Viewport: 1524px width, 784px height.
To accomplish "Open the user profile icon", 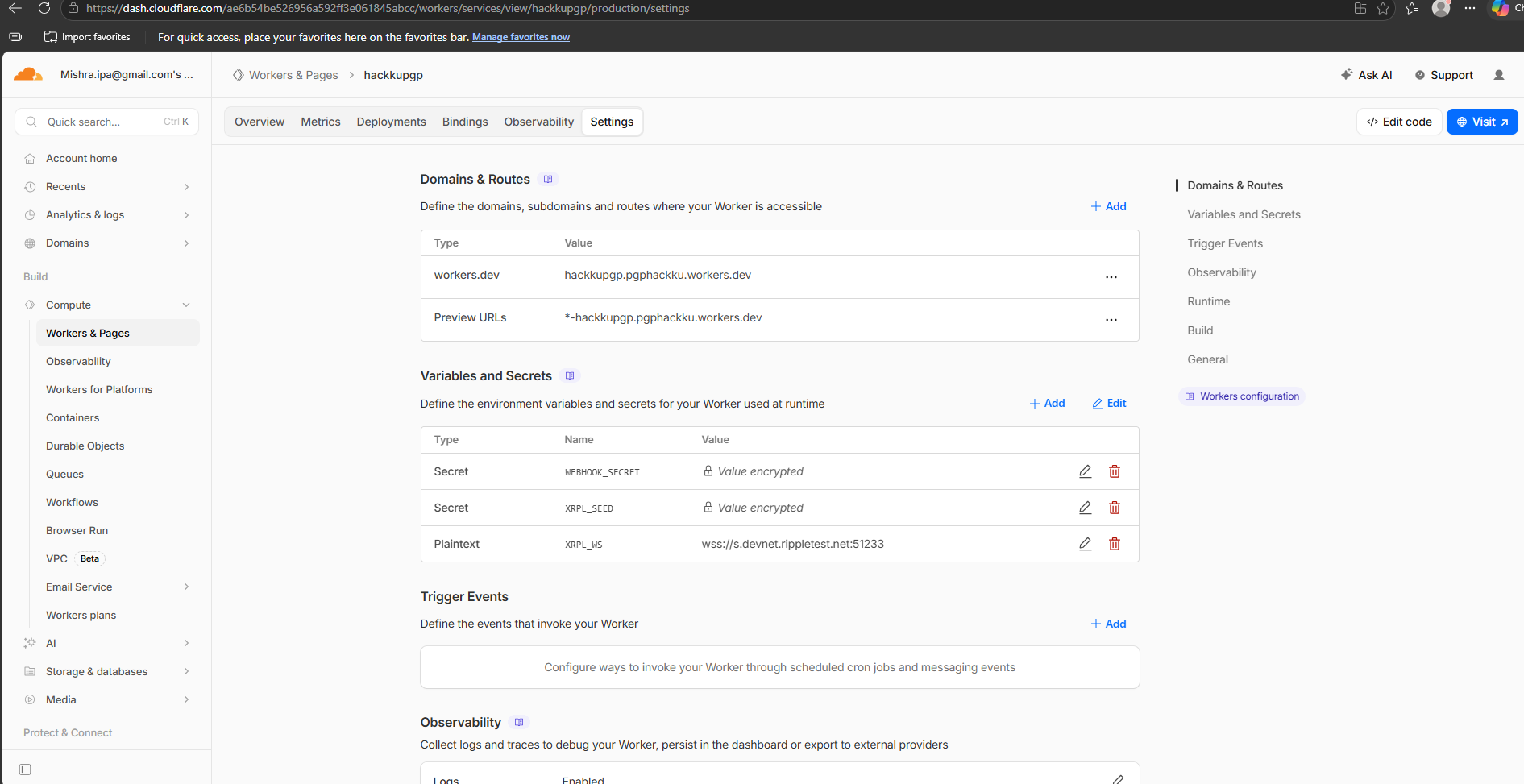I will (x=1499, y=75).
